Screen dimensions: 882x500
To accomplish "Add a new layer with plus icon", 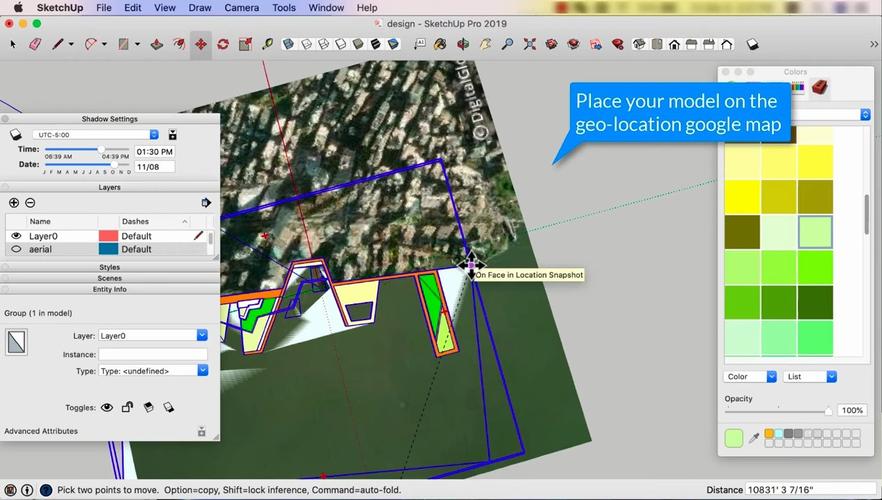I will click(x=14, y=202).
